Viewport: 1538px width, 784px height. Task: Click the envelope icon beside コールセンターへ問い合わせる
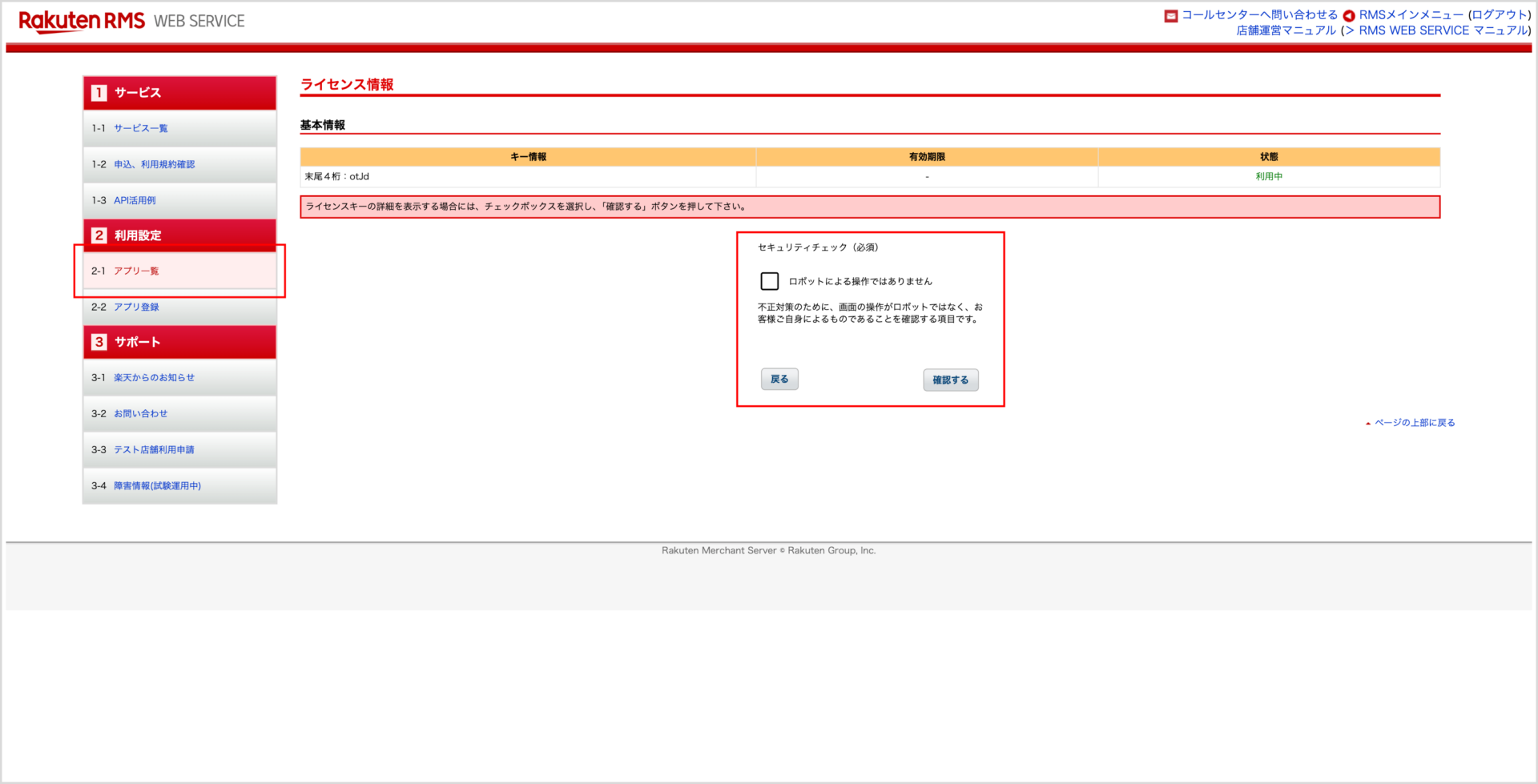pos(1171,14)
